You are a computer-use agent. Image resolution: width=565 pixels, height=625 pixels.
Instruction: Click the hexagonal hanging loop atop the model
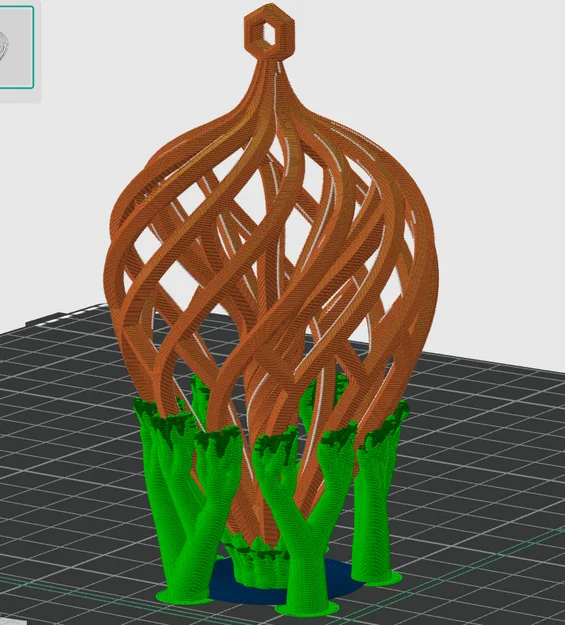click(x=270, y=33)
